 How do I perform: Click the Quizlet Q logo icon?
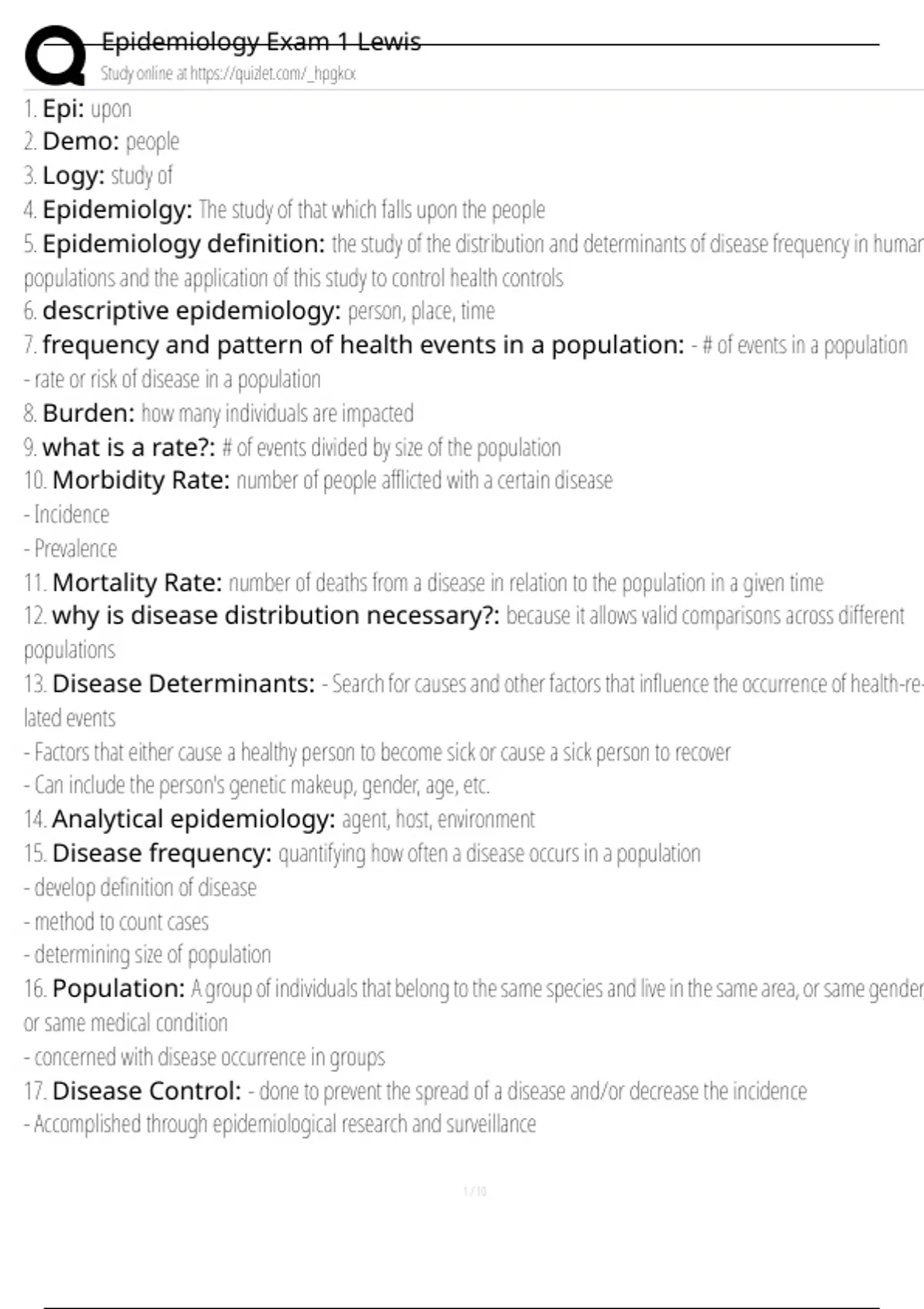[x=55, y=55]
